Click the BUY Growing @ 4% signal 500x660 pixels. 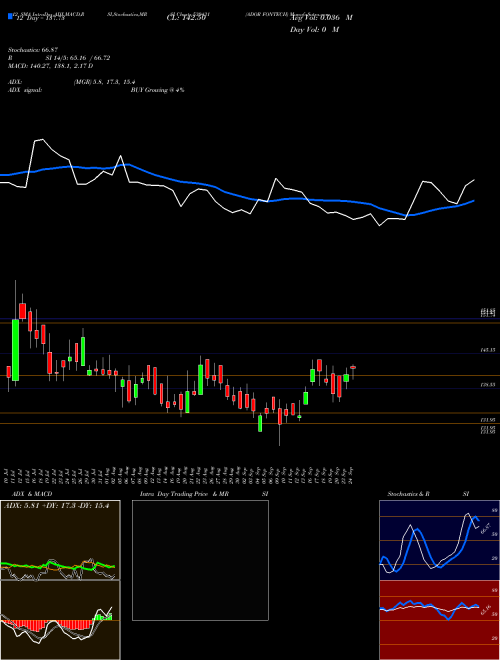pyautogui.click(x=157, y=90)
